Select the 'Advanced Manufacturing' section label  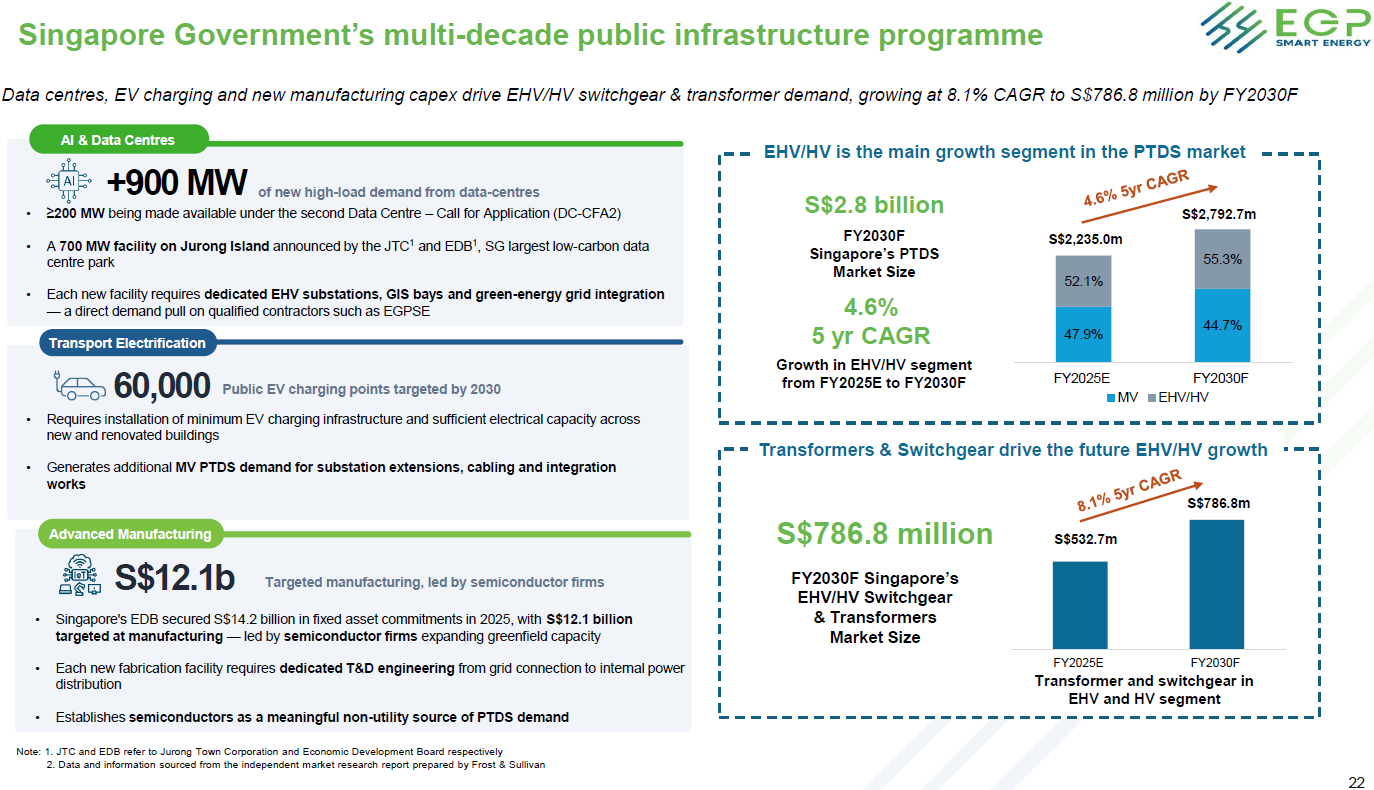click(130, 534)
